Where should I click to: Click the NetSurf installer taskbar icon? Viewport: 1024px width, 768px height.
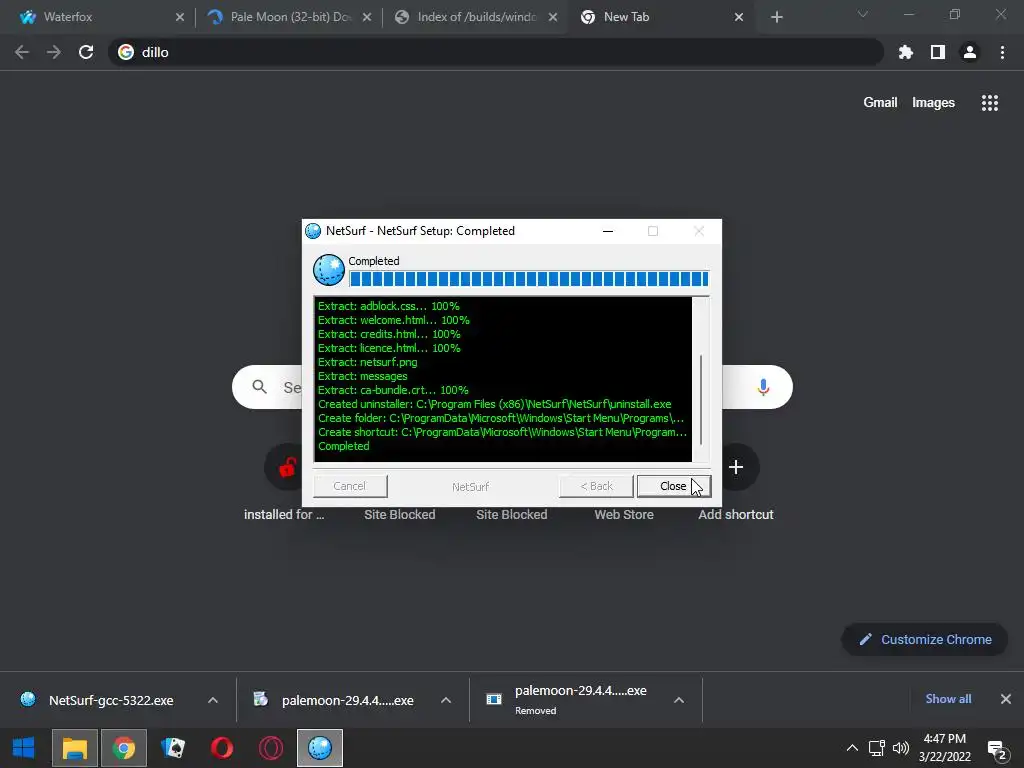click(x=320, y=748)
